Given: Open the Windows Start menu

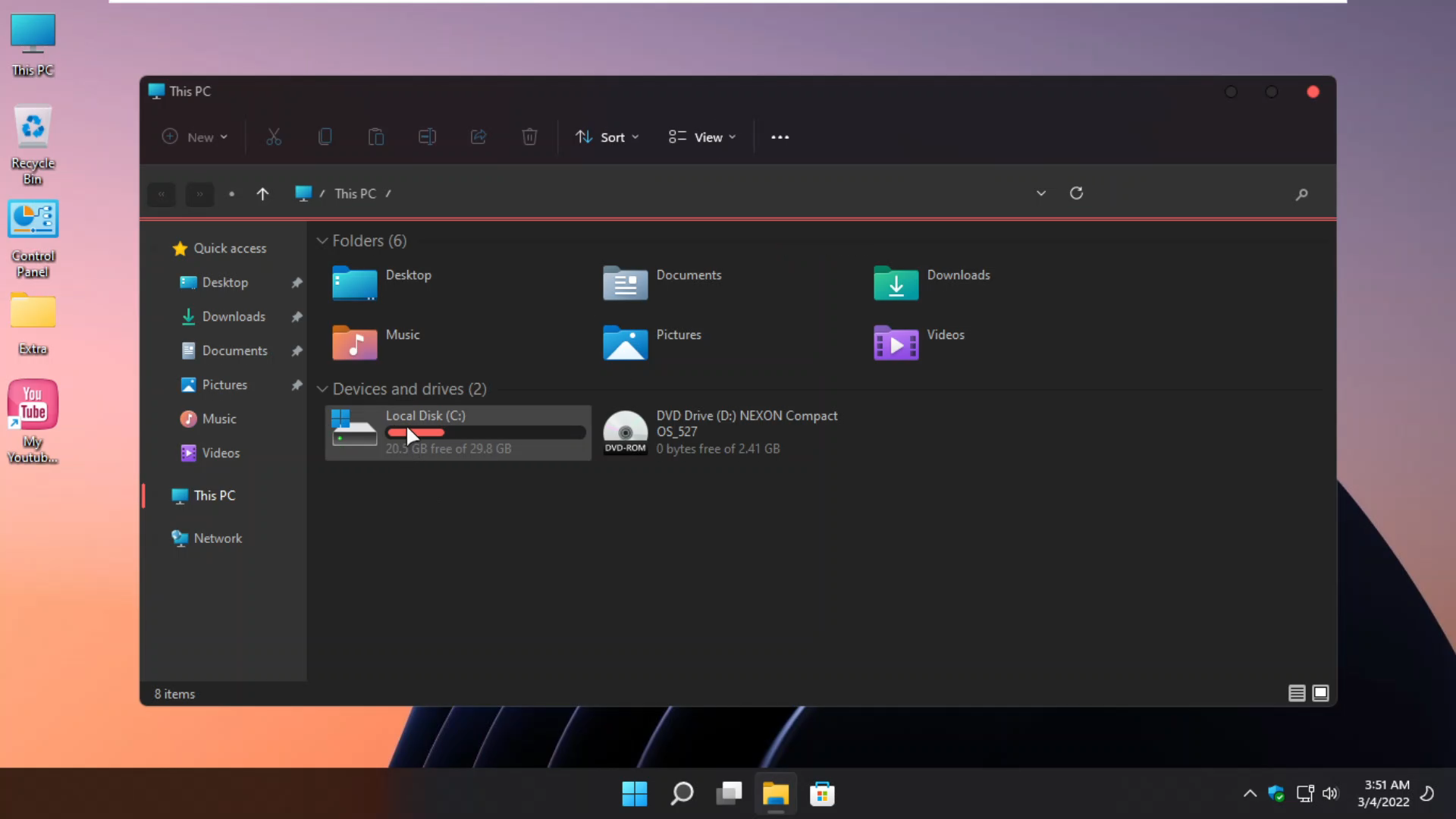Looking at the screenshot, I should click(635, 794).
